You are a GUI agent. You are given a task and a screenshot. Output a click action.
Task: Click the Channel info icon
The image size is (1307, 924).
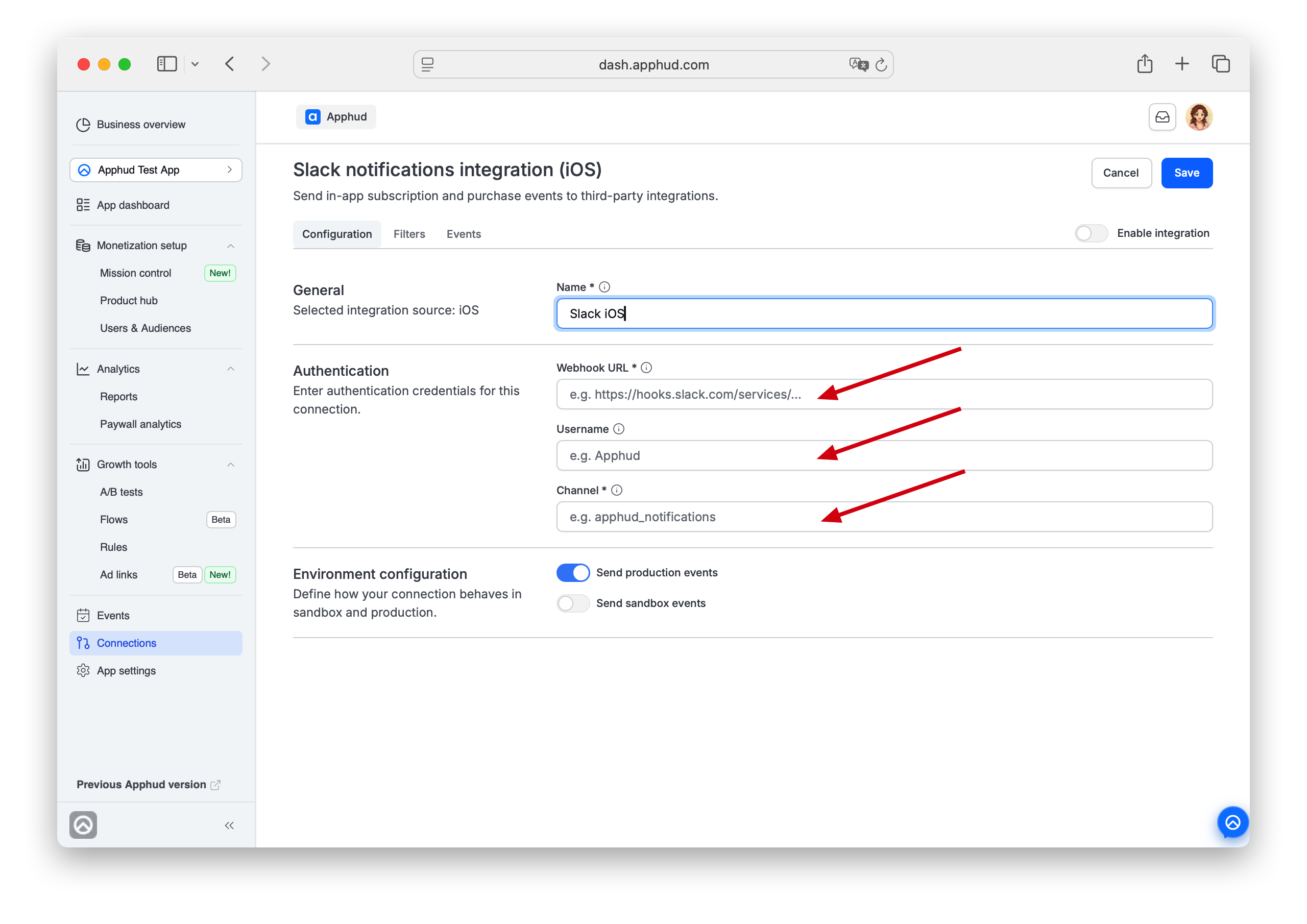tap(617, 490)
